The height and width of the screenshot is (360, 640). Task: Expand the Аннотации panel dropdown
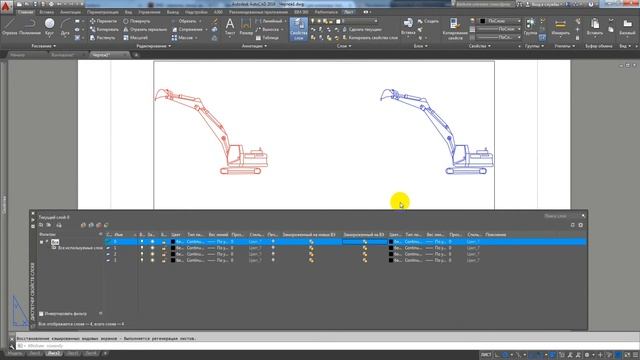[254, 46]
